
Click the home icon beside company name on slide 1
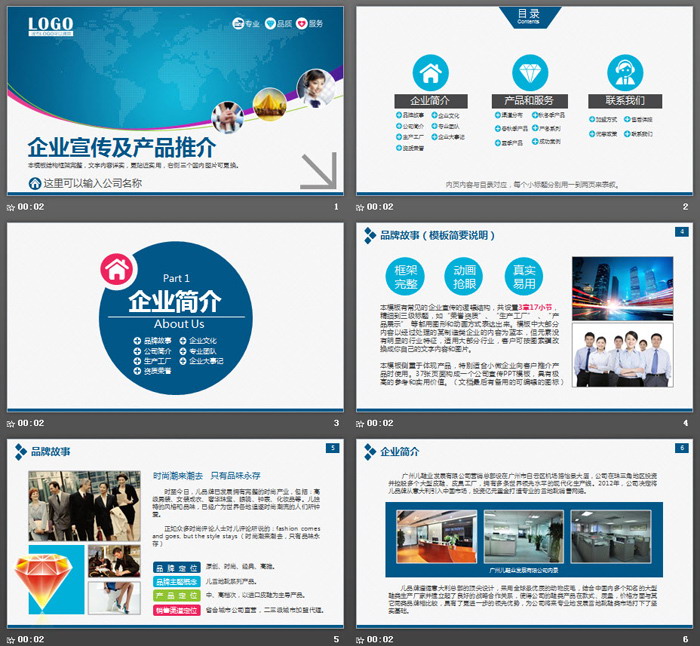point(35,183)
